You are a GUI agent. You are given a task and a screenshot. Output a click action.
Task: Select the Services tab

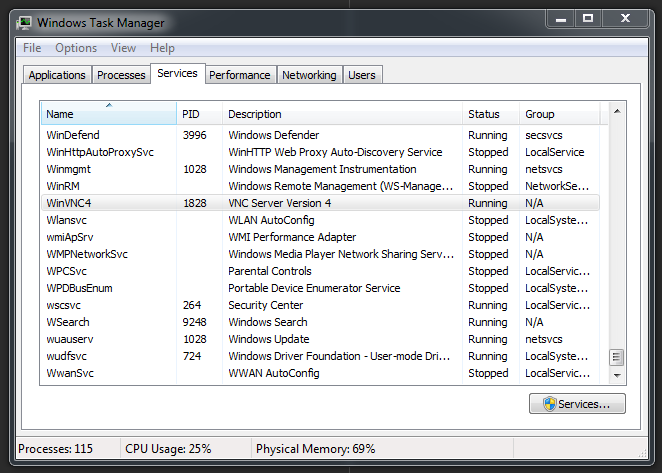[178, 73]
